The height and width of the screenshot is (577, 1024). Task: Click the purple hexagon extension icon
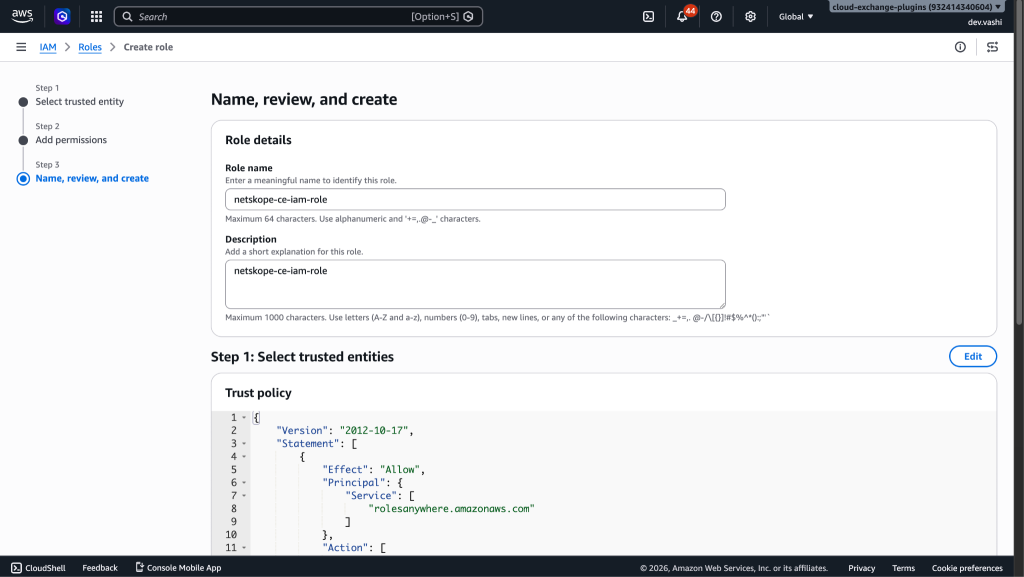(62, 16)
